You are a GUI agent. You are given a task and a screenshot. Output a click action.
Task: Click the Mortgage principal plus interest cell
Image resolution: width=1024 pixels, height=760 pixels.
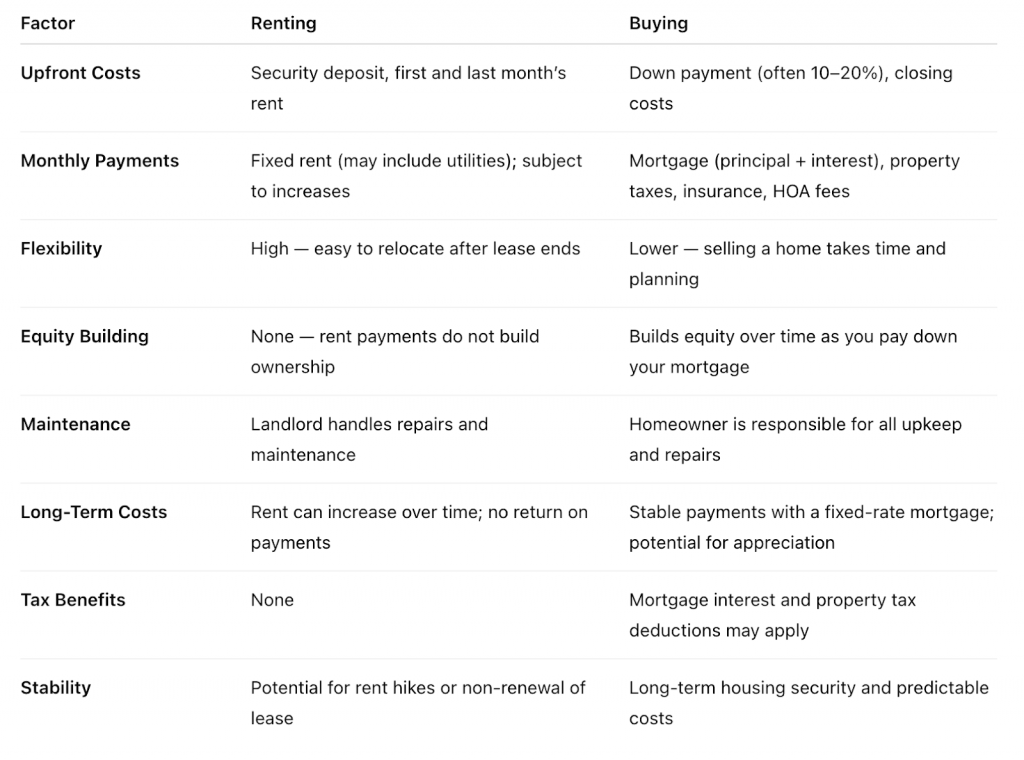coord(794,176)
